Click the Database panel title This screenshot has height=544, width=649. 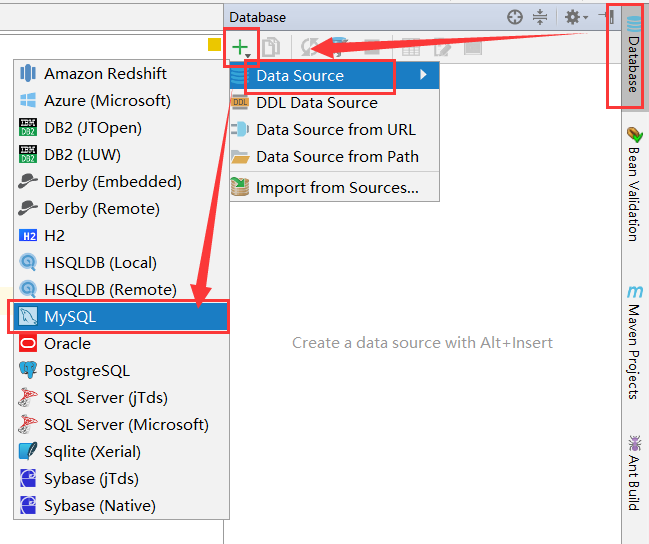pyautogui.click(x=257, y=17)
